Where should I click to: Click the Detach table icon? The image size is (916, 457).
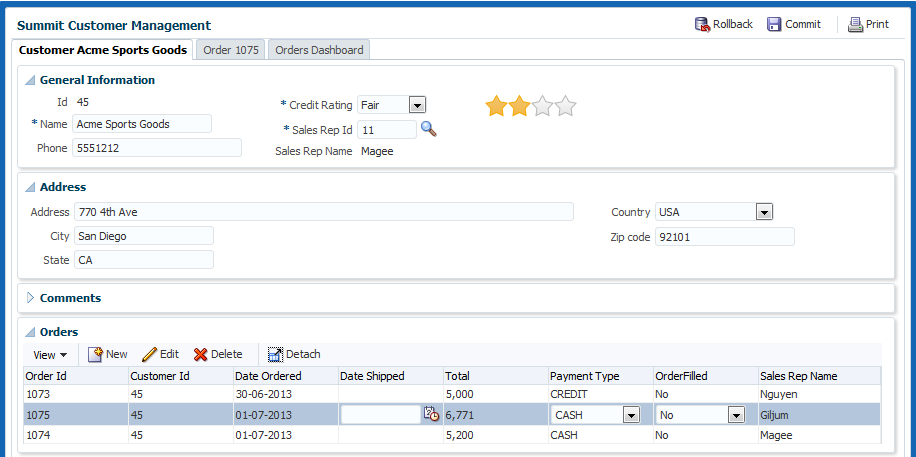[275, 354]
